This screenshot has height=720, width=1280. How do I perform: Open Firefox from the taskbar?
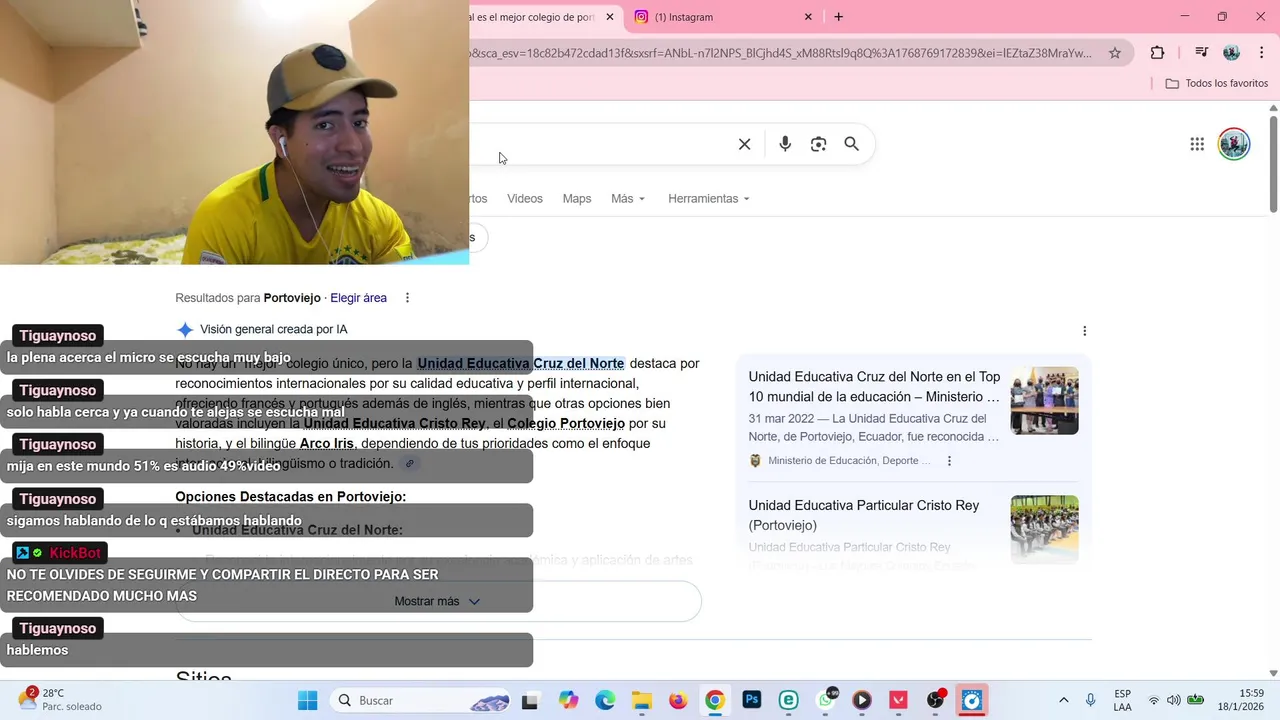click(678, 701)
